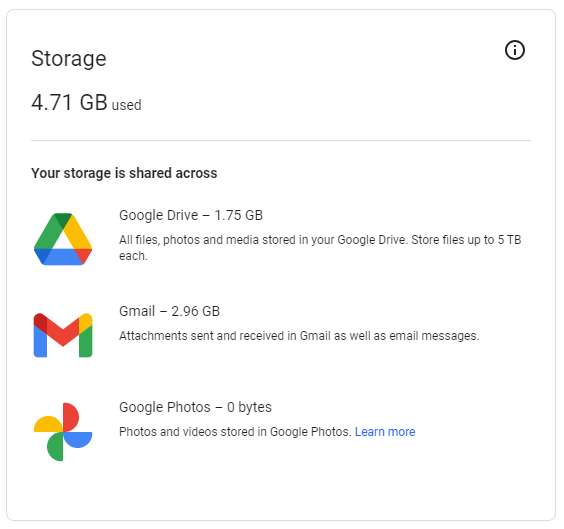564x529 pixels.
Task: Click the 4.71 GB used figure
Action: click(86, 102)
